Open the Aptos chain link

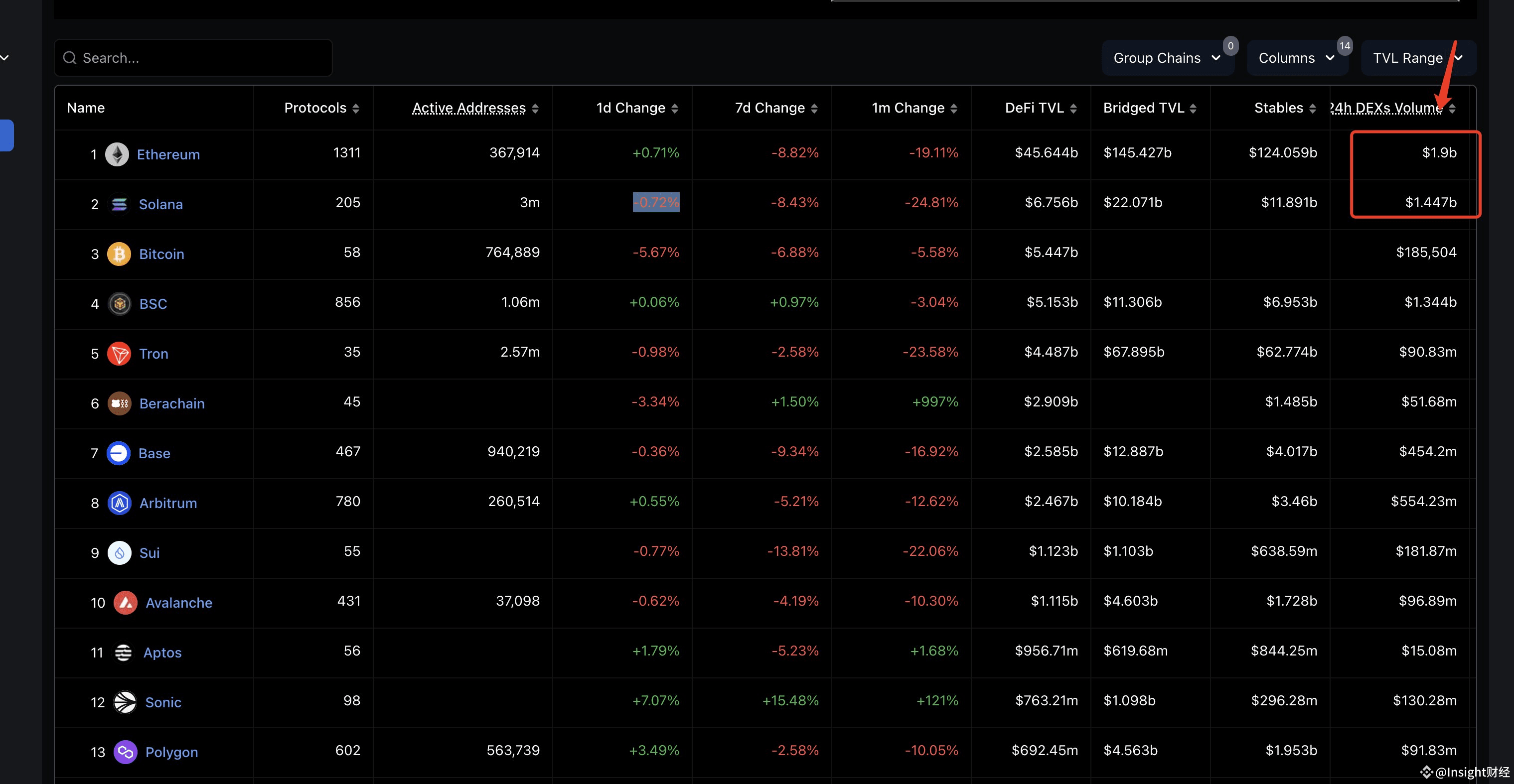coord(162,653)
